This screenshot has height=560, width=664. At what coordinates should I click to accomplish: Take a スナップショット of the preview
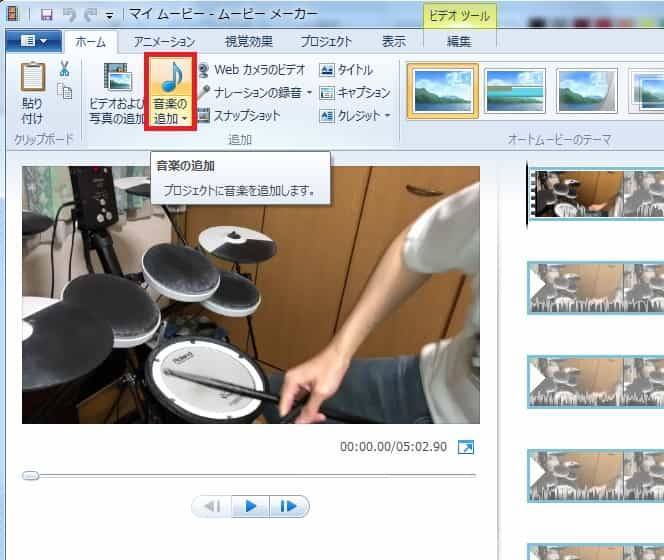pos(247,115)
